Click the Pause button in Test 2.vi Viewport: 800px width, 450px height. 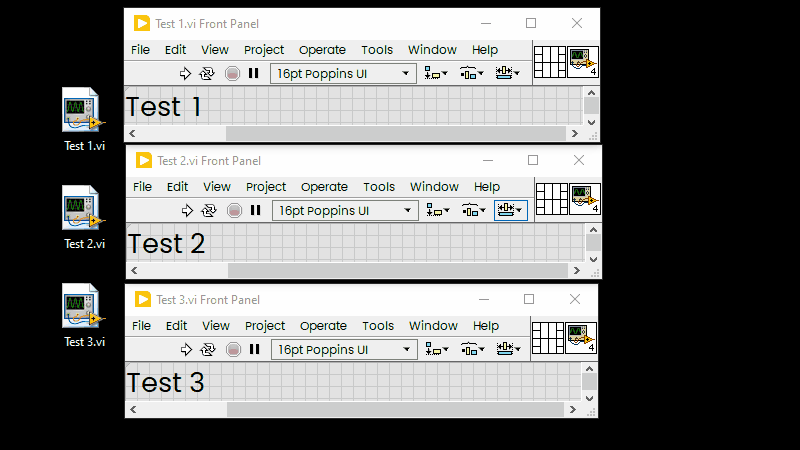256,210
